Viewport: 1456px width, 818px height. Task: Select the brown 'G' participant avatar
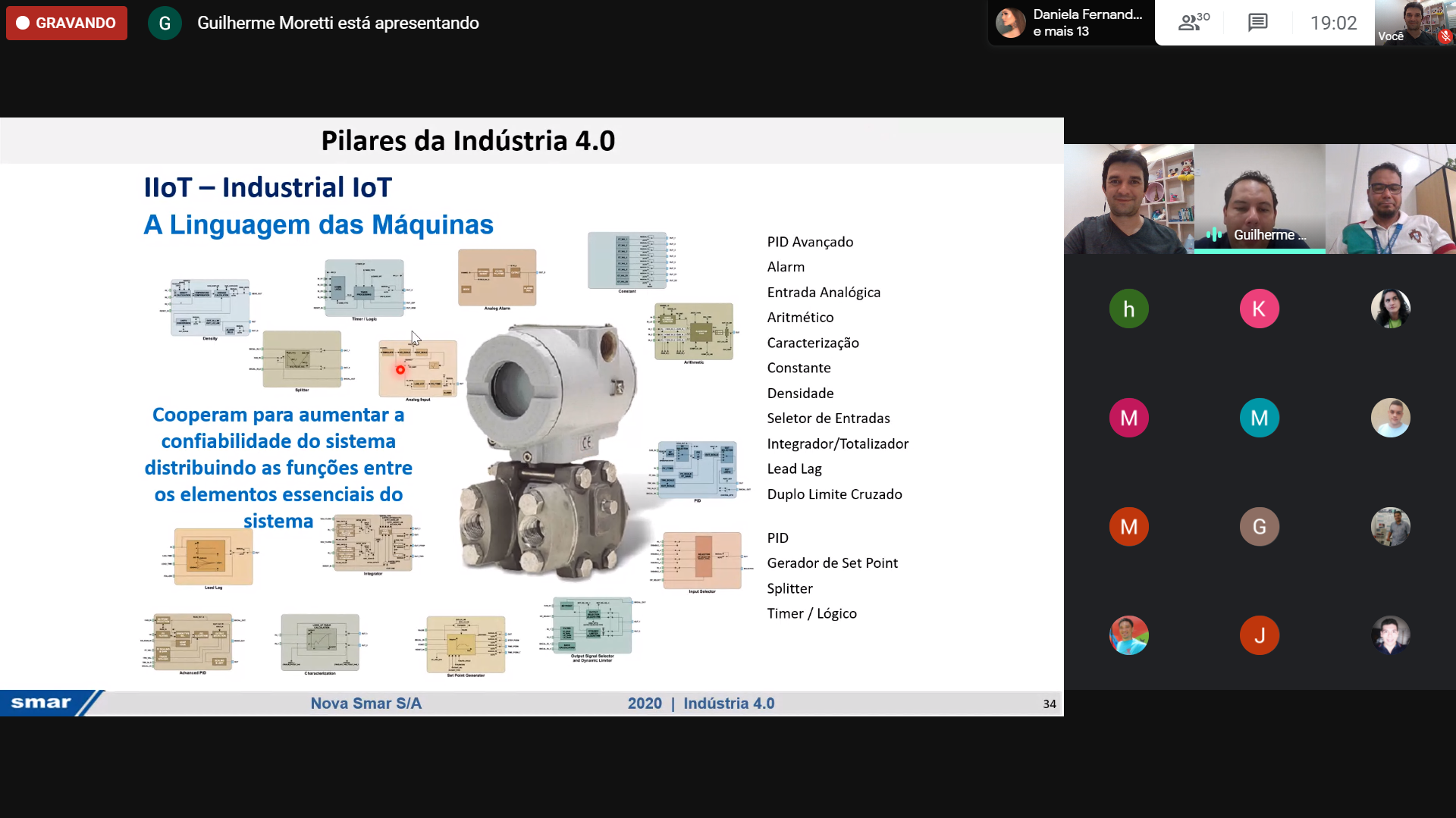point(1259,527)
